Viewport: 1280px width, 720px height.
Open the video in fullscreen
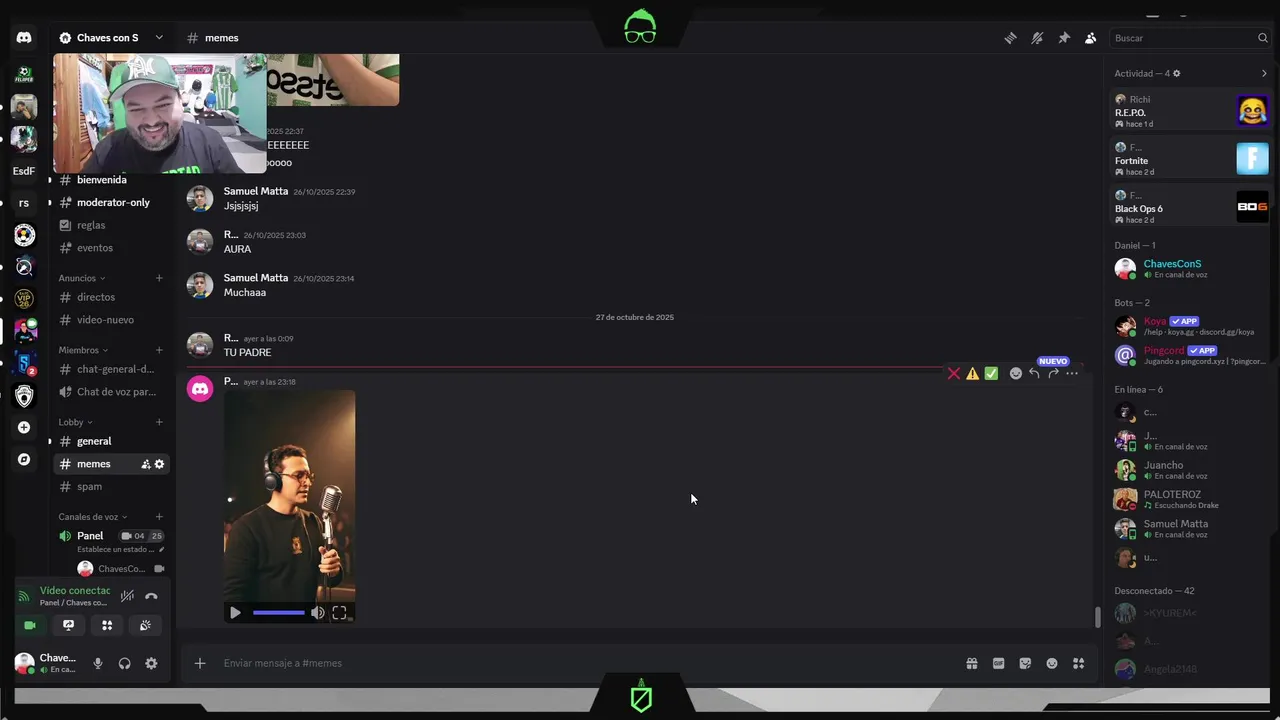(339, 613)
